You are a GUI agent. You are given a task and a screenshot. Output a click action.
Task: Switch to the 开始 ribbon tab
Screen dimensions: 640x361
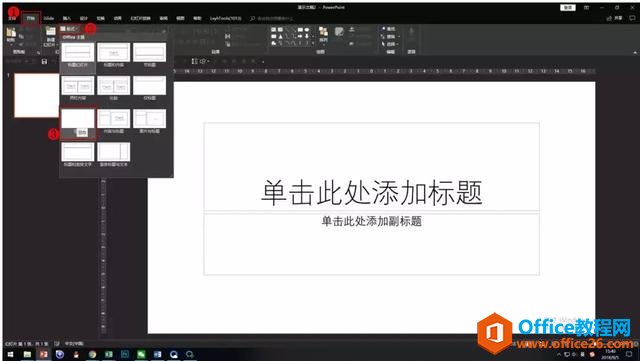31,18
